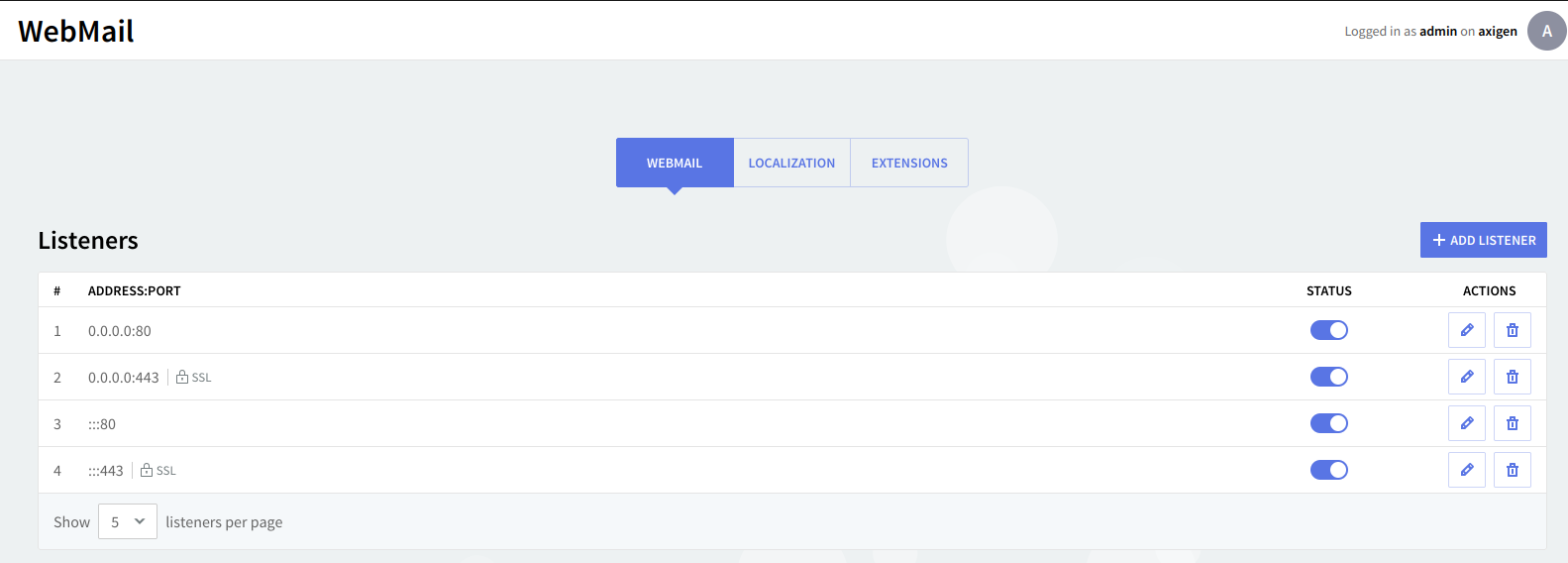Image resolution: width=1568 pixels, height=563 pixels.
Task: Click the 0.0.0.0:443 address row text
Action: tap(124, 378)
